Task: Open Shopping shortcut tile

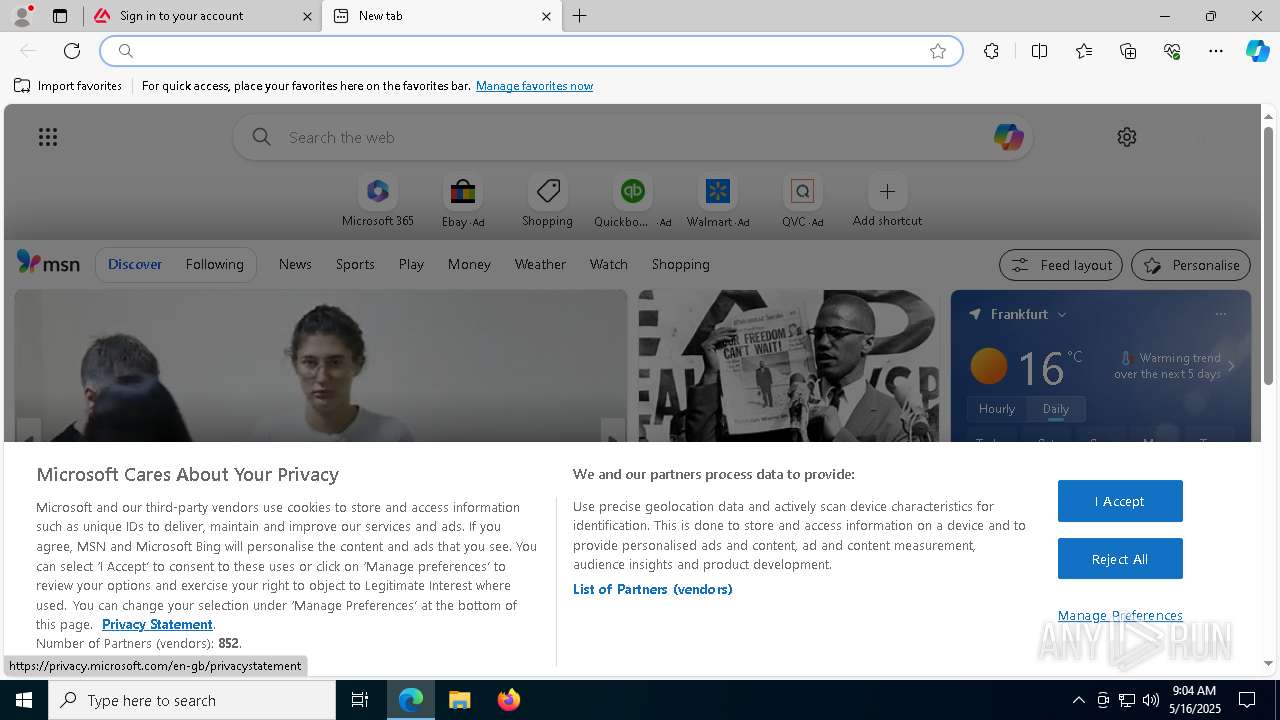Action: coord(547,201)
